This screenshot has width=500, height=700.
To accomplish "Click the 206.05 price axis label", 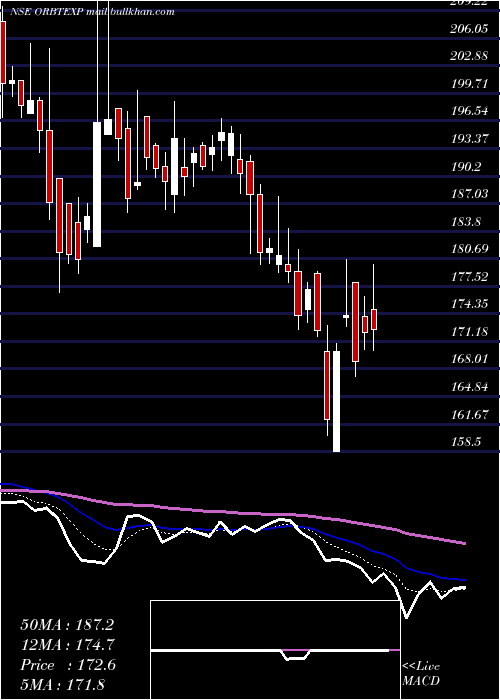I will pyautogui.click(x=470, y=29).
